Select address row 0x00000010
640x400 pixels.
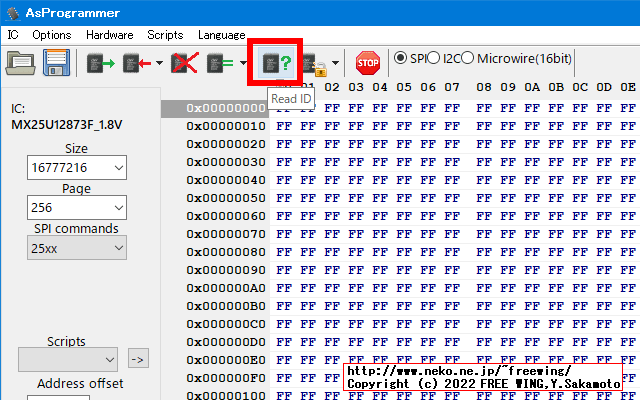pos(225,126)
